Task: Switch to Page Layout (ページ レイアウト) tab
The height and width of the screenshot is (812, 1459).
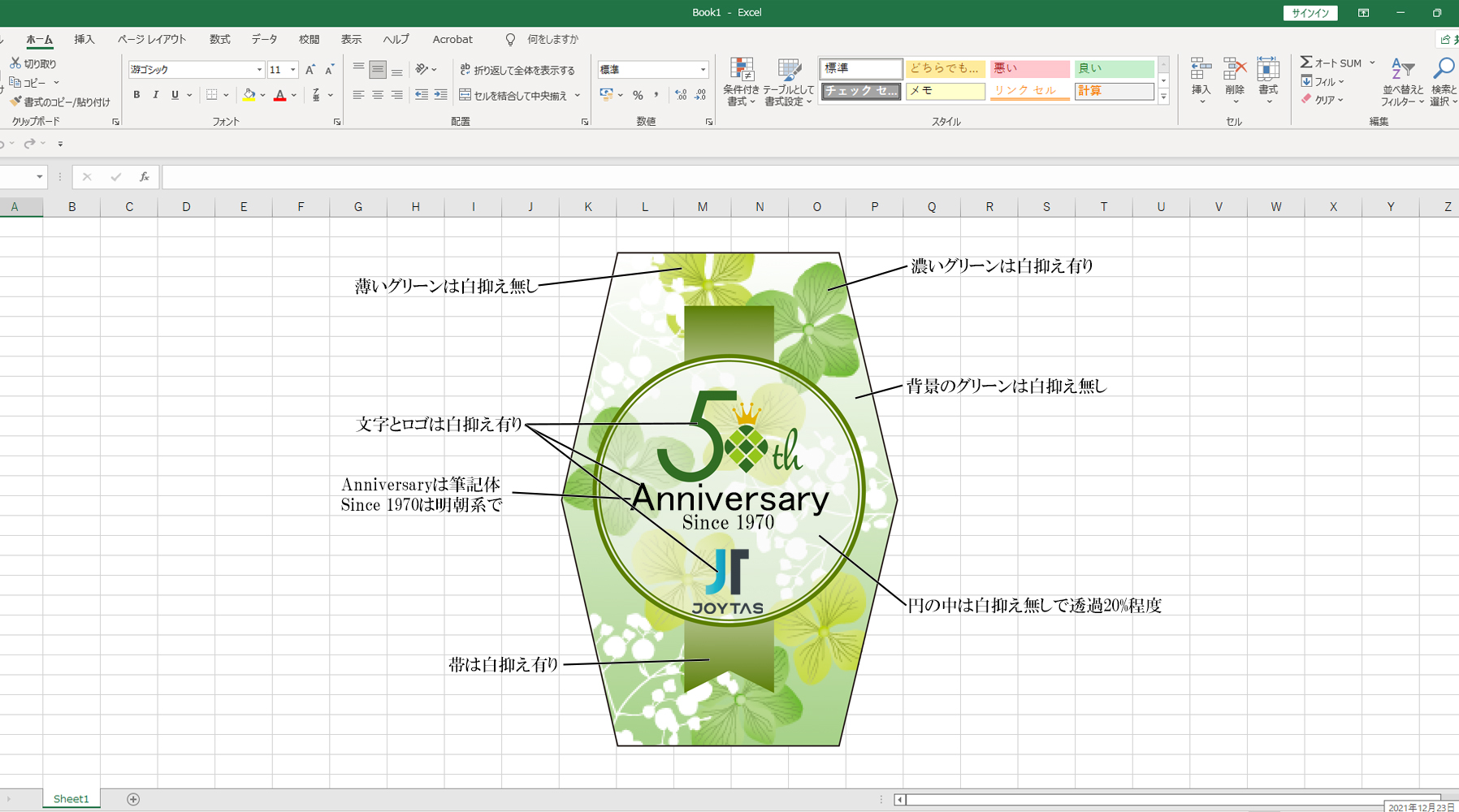Action: [x=152, y=39]
